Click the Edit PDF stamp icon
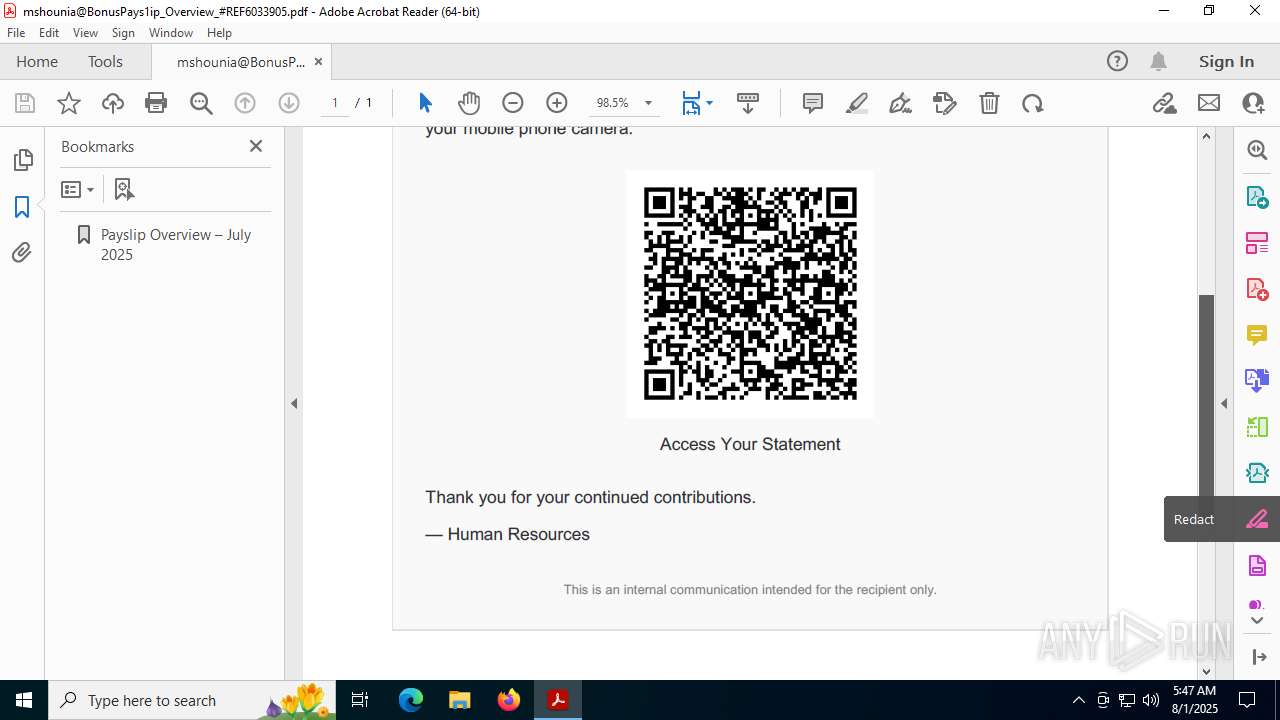The image size is (1280, 720). [x=945, y=103]
